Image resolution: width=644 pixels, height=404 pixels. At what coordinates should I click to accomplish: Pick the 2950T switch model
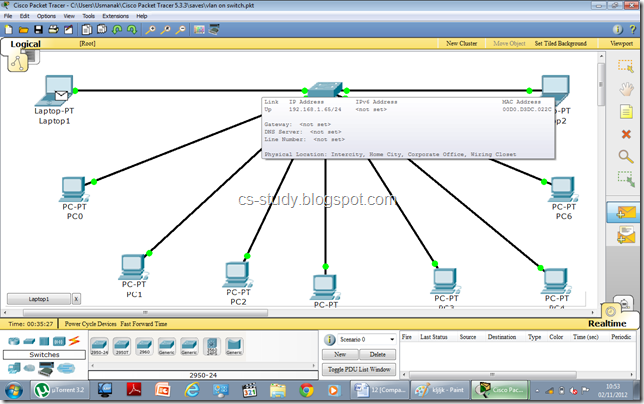tap(122, 346)
